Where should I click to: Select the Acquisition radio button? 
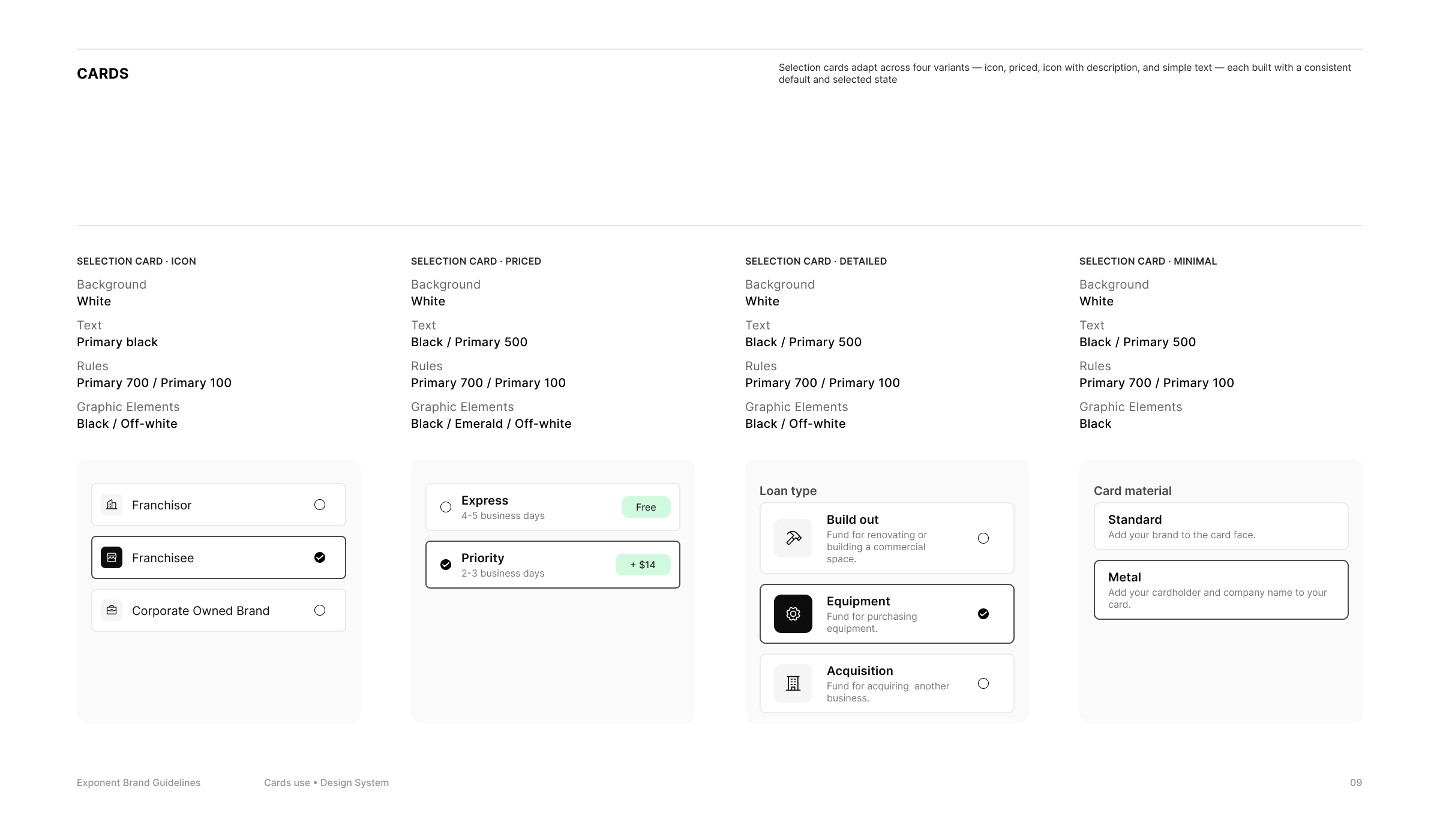983,683
